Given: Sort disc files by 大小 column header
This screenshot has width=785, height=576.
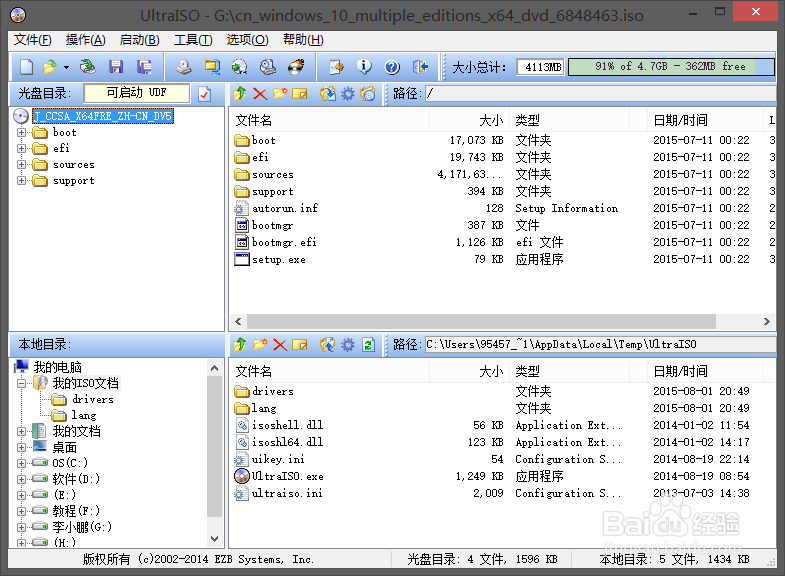Looking at the screenshot, I should click(470, 120).
